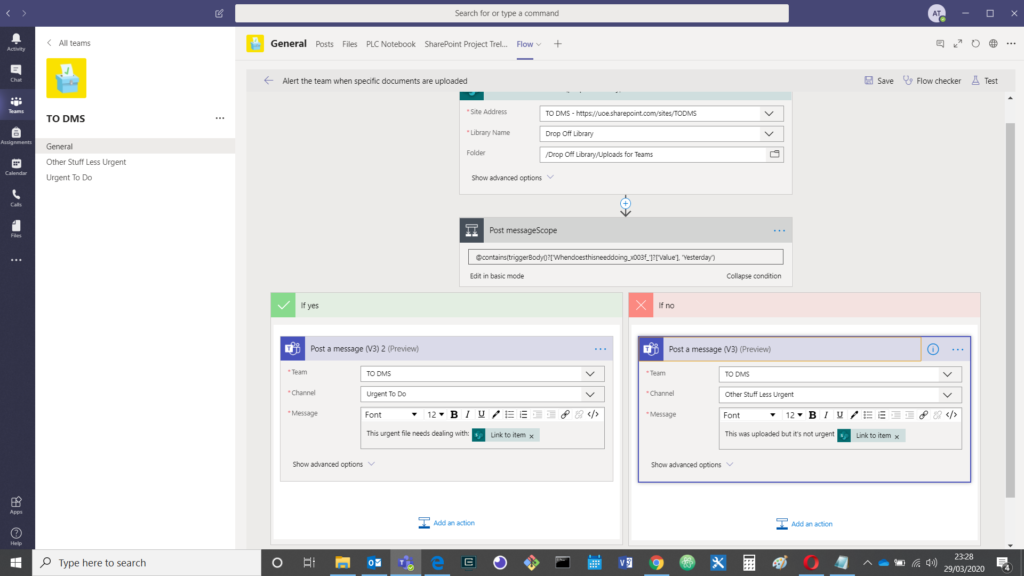Viewport: 1024px width, 576px height.
Task: Toggle underline in Urgent To Do message
Action: [x=481, y=414]
